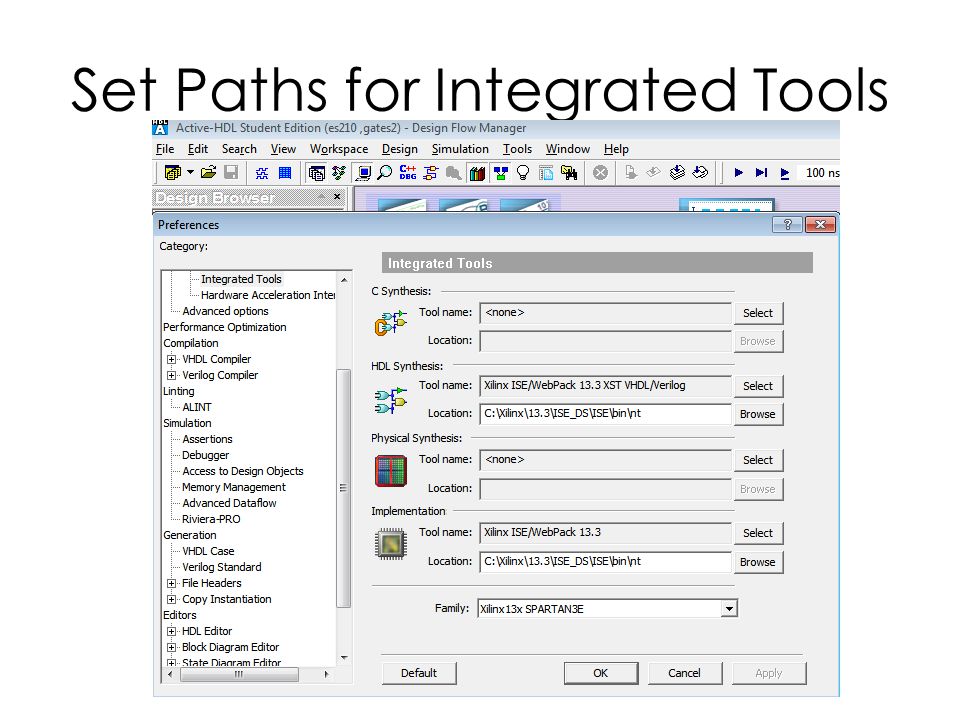Select Integrated Tools in category tree
This screenshot has width=960, height=720.
[x=241, y=279]
